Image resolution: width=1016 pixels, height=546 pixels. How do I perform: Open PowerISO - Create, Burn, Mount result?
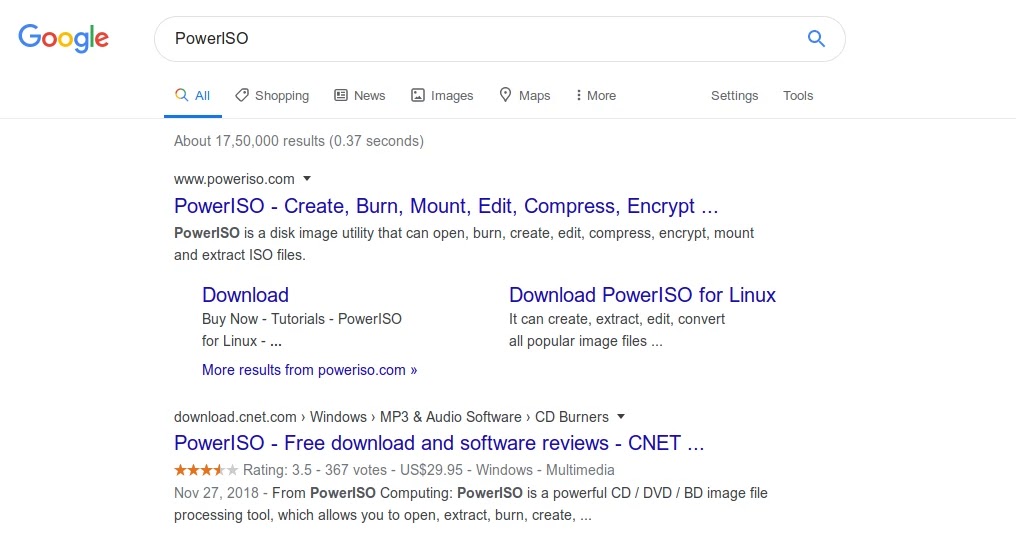(446, 206)
